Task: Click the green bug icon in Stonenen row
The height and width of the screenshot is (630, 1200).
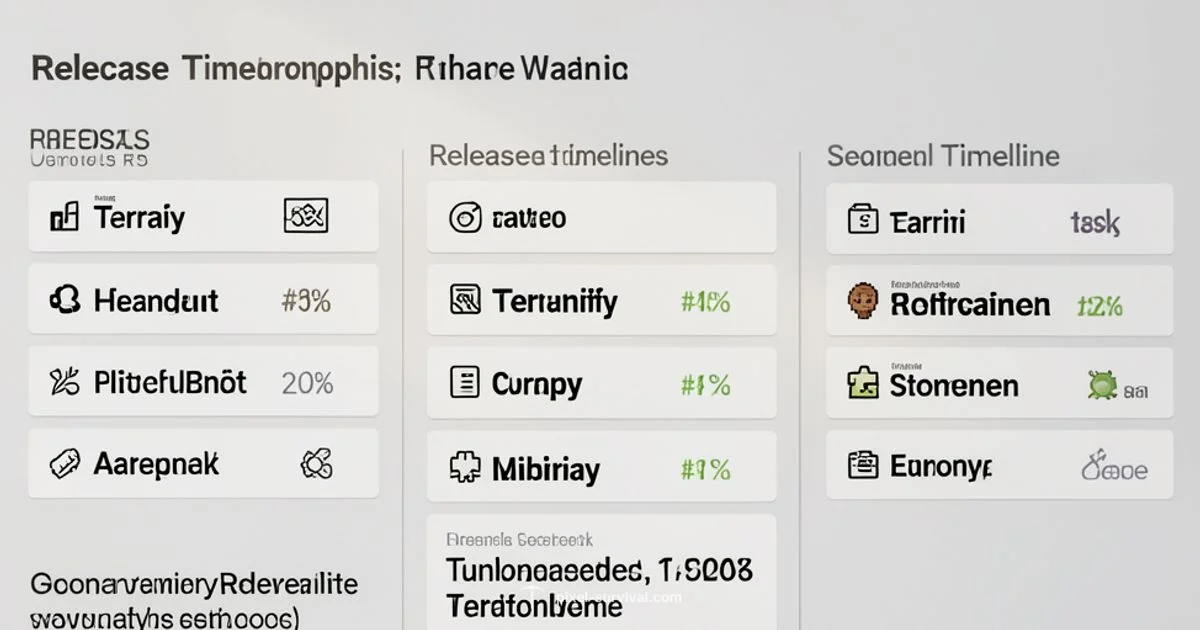Action: click(x=1102, y=385)
